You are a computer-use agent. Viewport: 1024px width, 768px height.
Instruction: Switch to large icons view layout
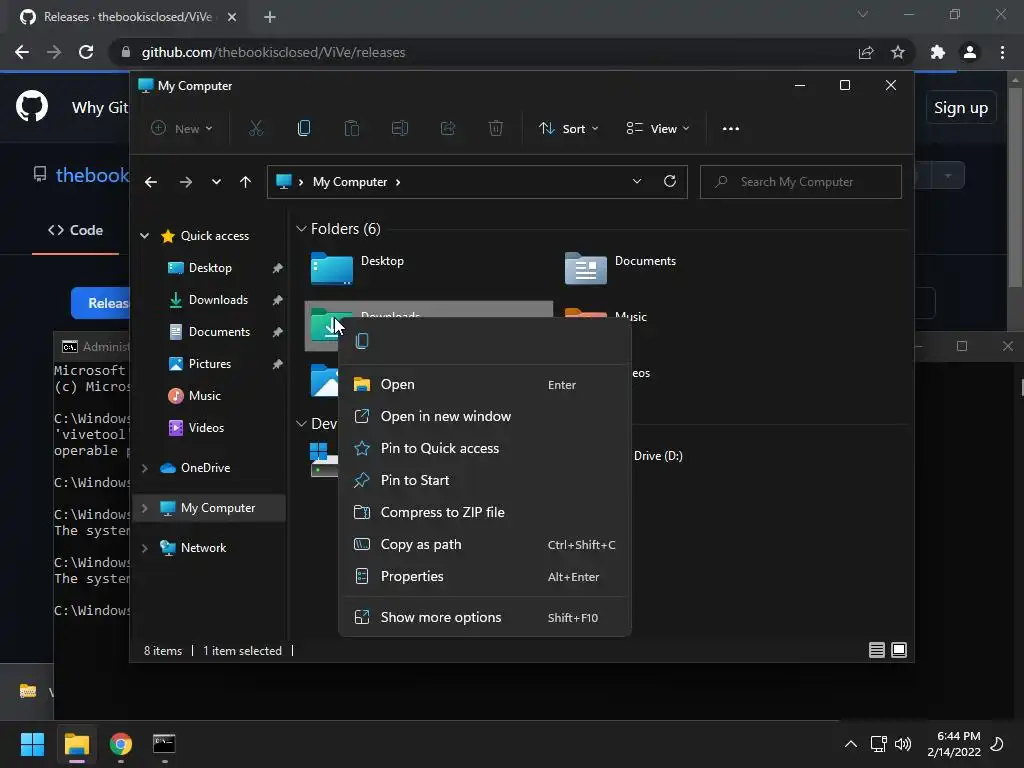click(899, 650)
